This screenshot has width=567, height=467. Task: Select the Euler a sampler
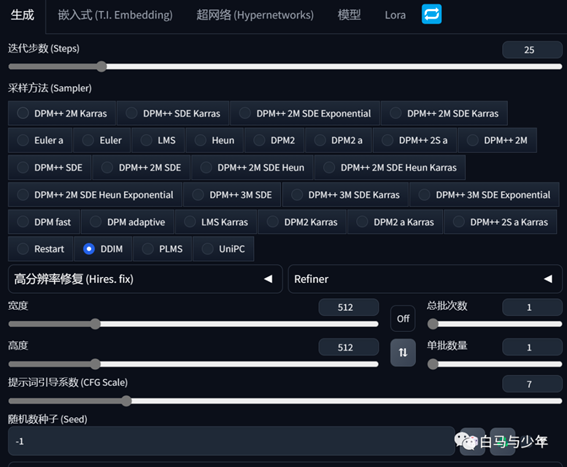coord(40,140)
